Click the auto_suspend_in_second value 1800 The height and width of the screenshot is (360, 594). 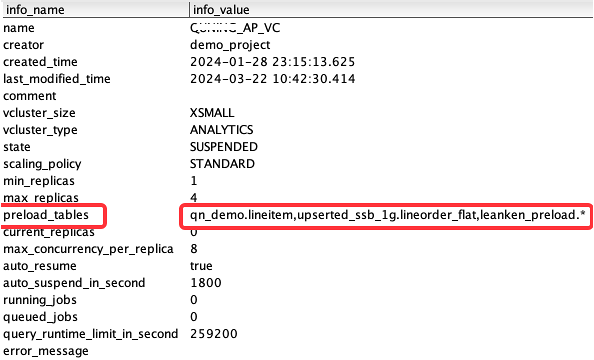pos(206,283)
